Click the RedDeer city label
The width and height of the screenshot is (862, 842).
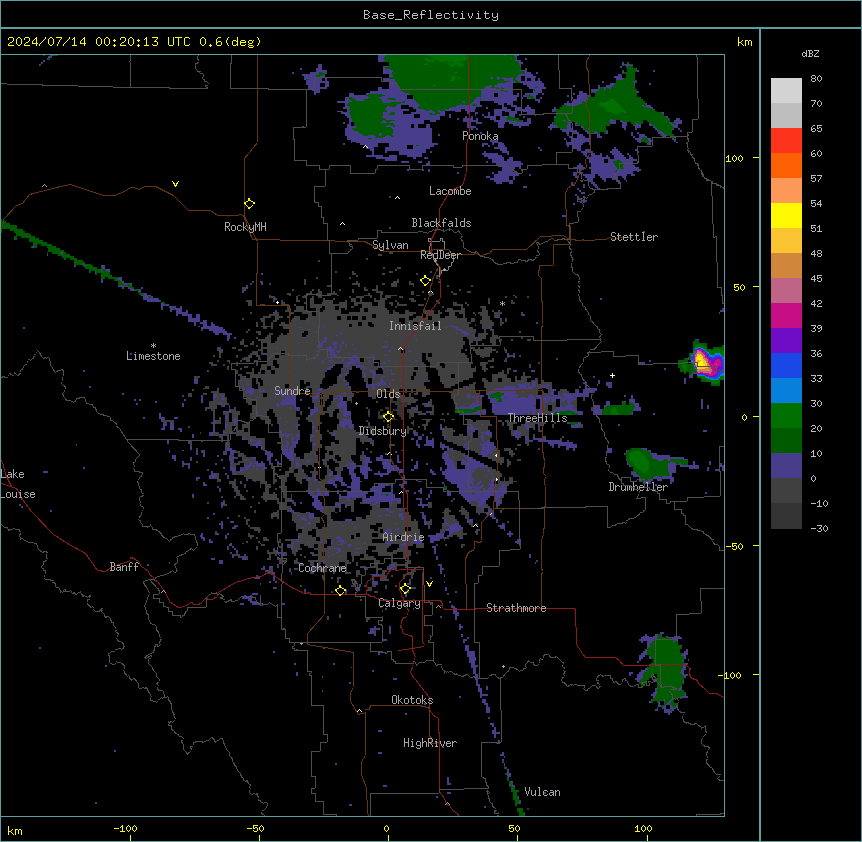pyautogui.click(x=440, y=255)
